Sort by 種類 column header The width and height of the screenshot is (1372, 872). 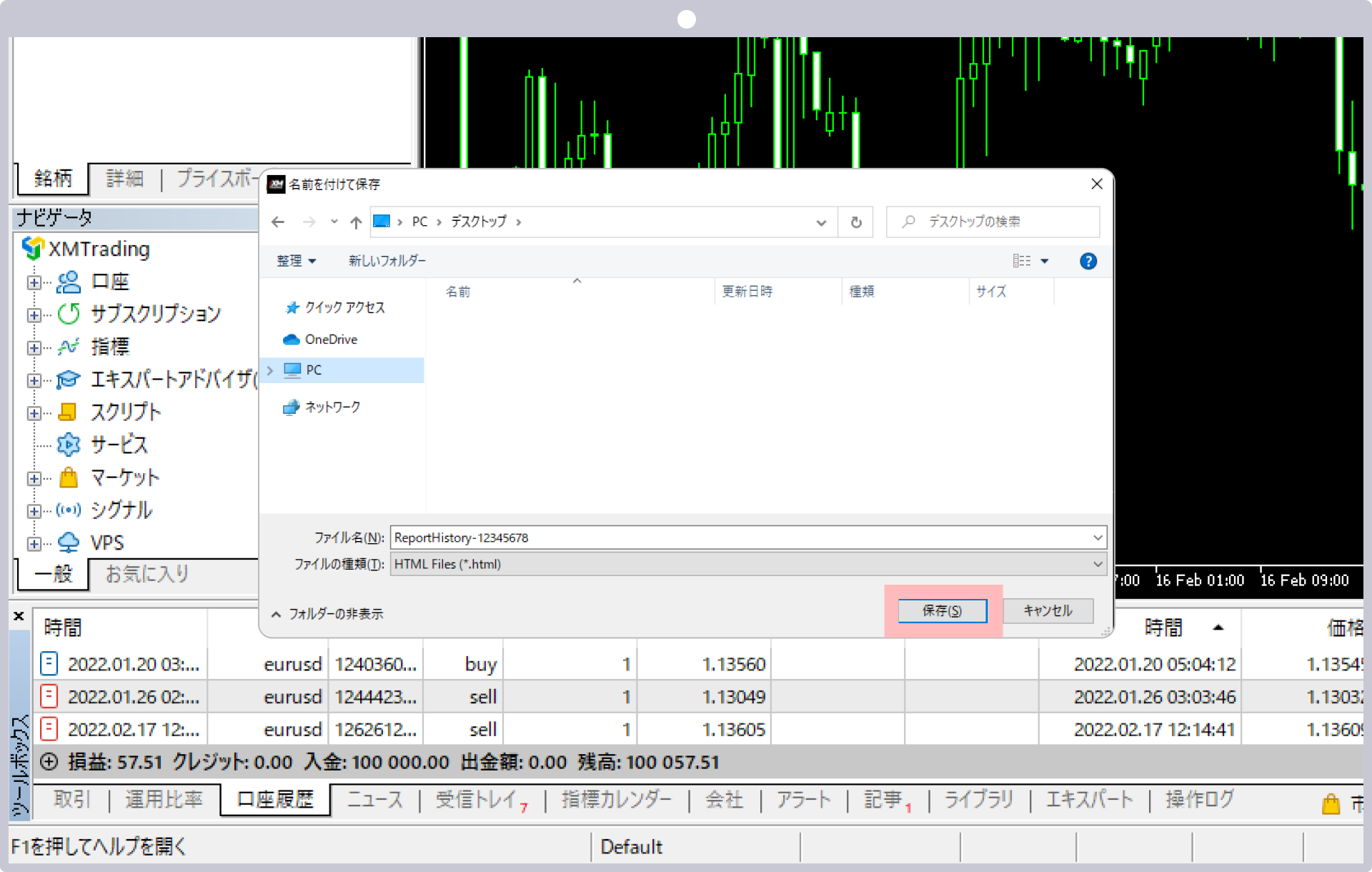(x=862, y=291)
